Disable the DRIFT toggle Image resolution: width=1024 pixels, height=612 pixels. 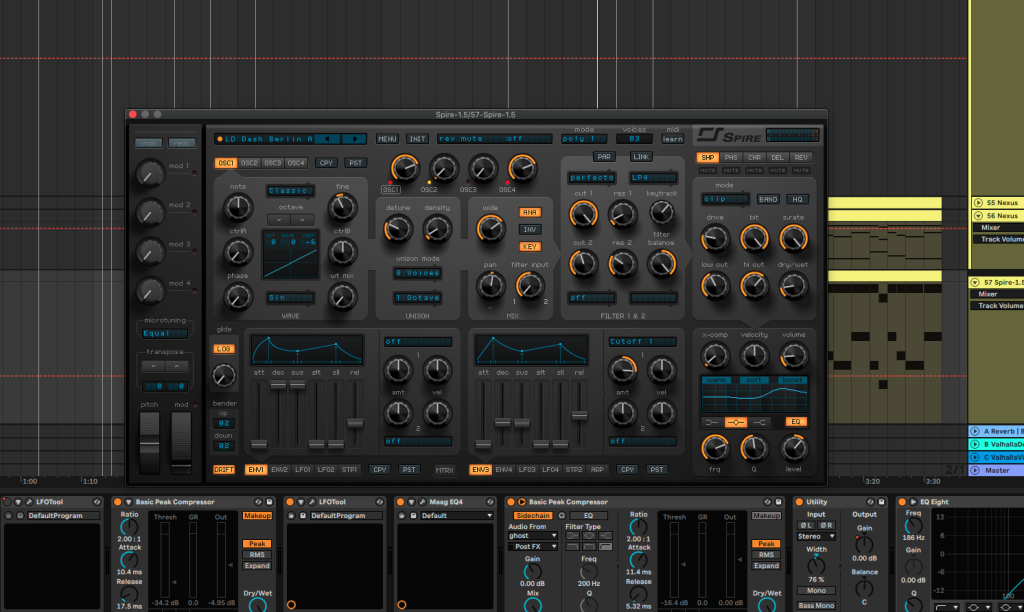click(x=224, y=469)
